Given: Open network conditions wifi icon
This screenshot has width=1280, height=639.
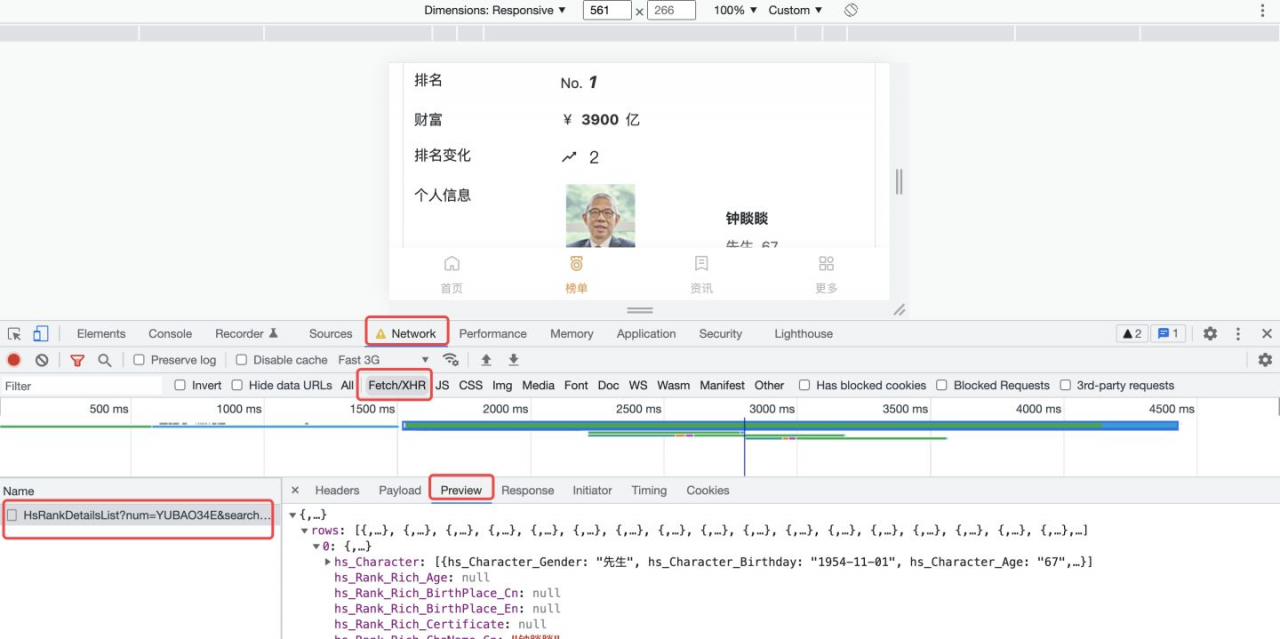Looking at the screenshot, I should click(x=451, y=360).
